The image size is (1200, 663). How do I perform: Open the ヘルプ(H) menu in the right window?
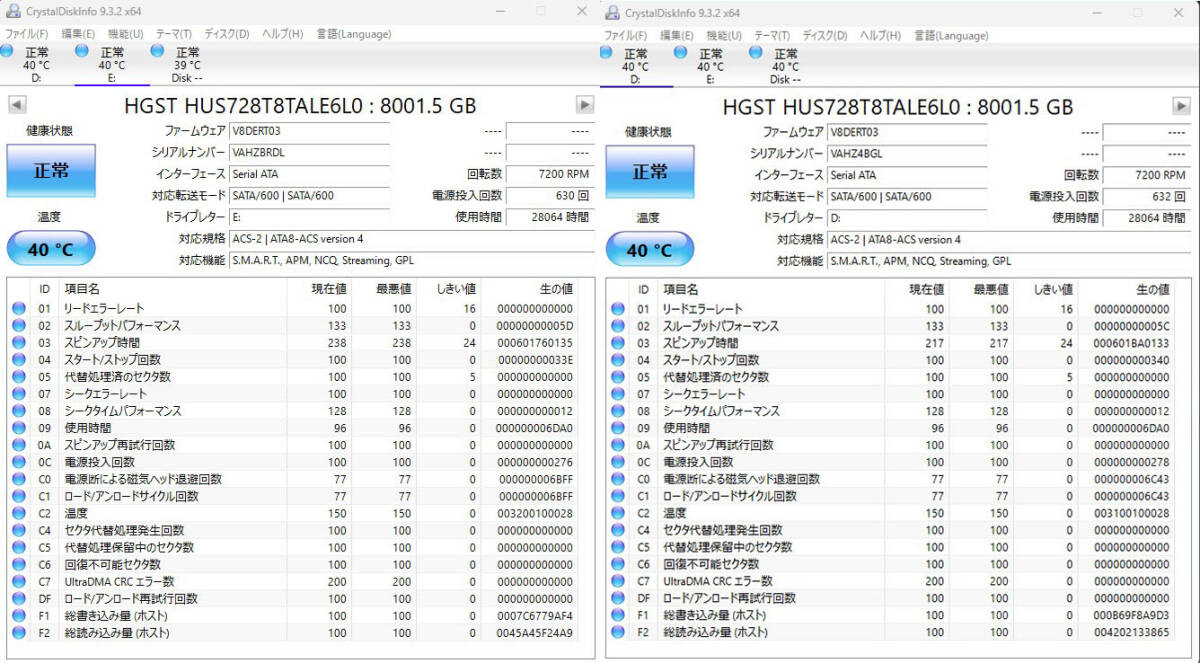coord(881,36)
